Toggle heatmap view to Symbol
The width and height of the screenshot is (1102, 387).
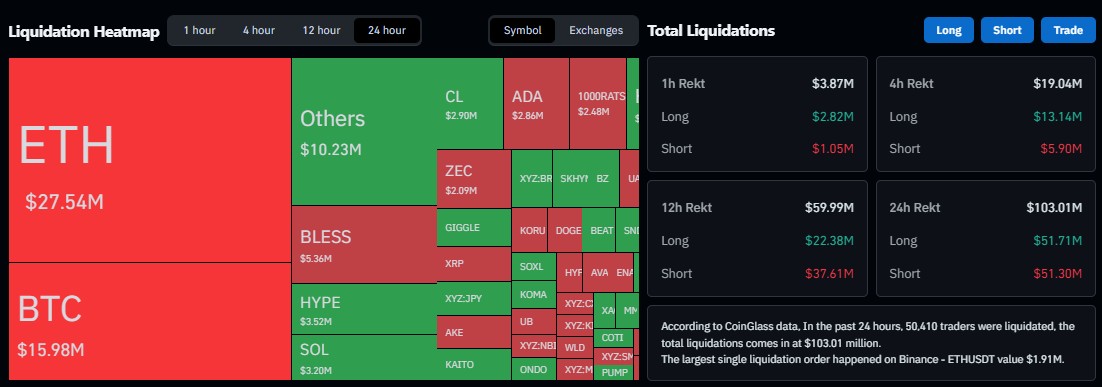[x=523, y=30]
